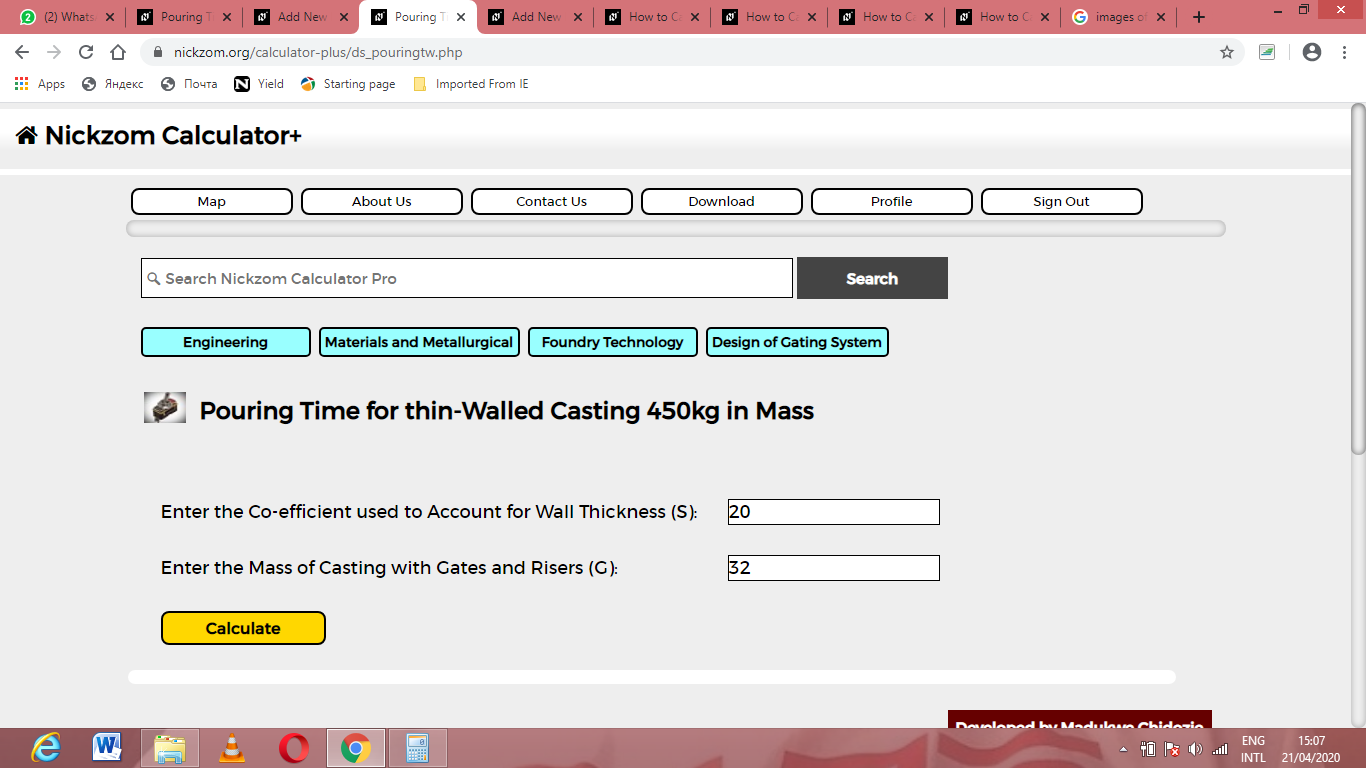Screen dimensions: 1366x768
Task: Click the volume speaker tray icon
Action: [1195, 749]
